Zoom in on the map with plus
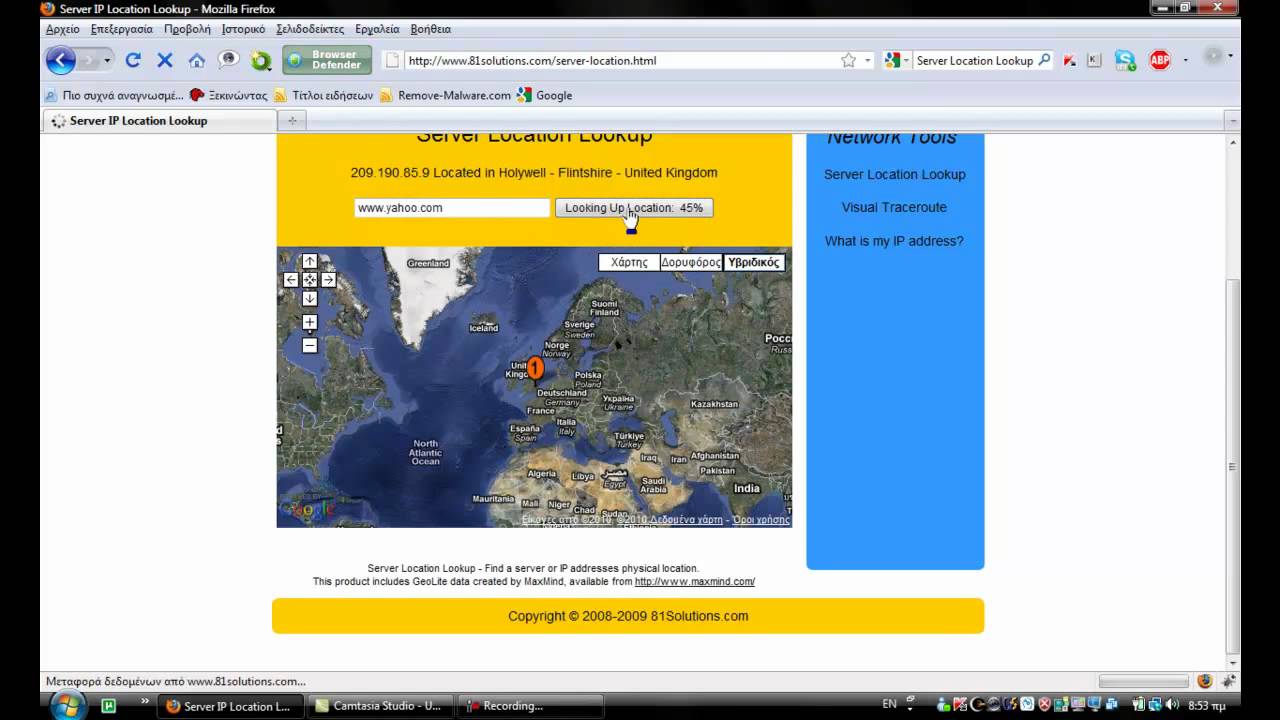This screenshot has height=720, width=1280. tap(310, 322)
